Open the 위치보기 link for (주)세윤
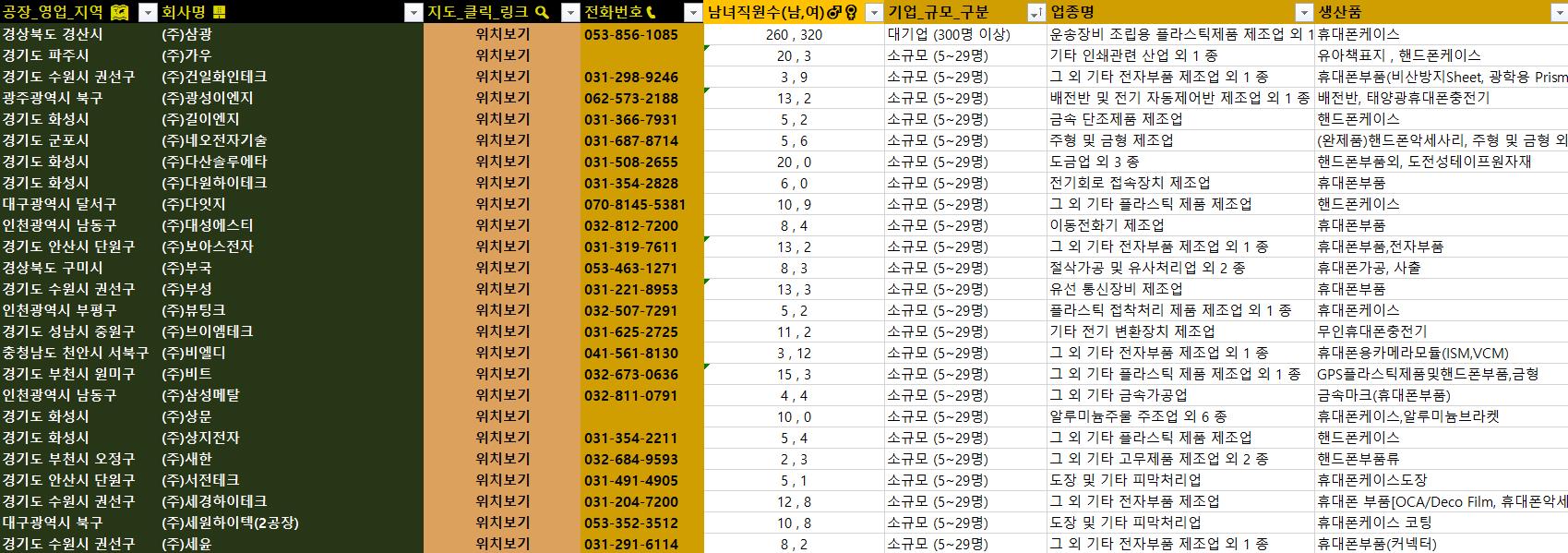1568x553 pixels. pyautogui.click(x=502, y=544)
